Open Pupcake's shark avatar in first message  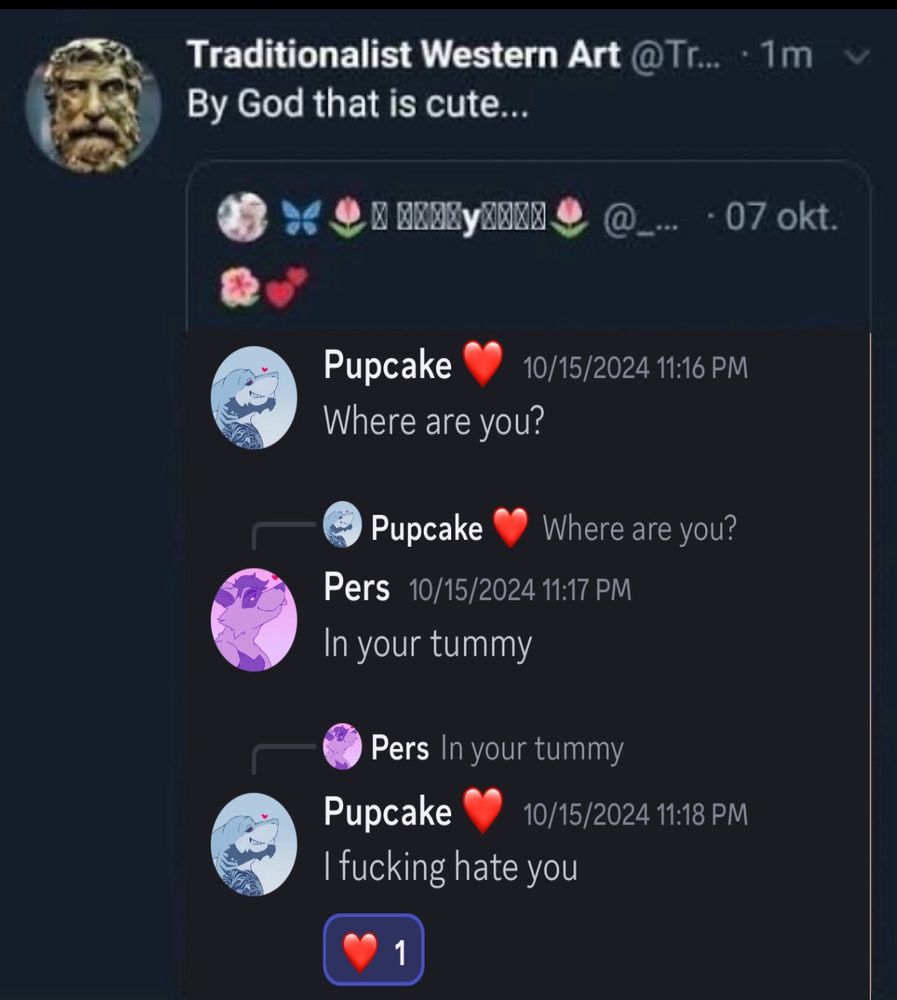point(254,398)
